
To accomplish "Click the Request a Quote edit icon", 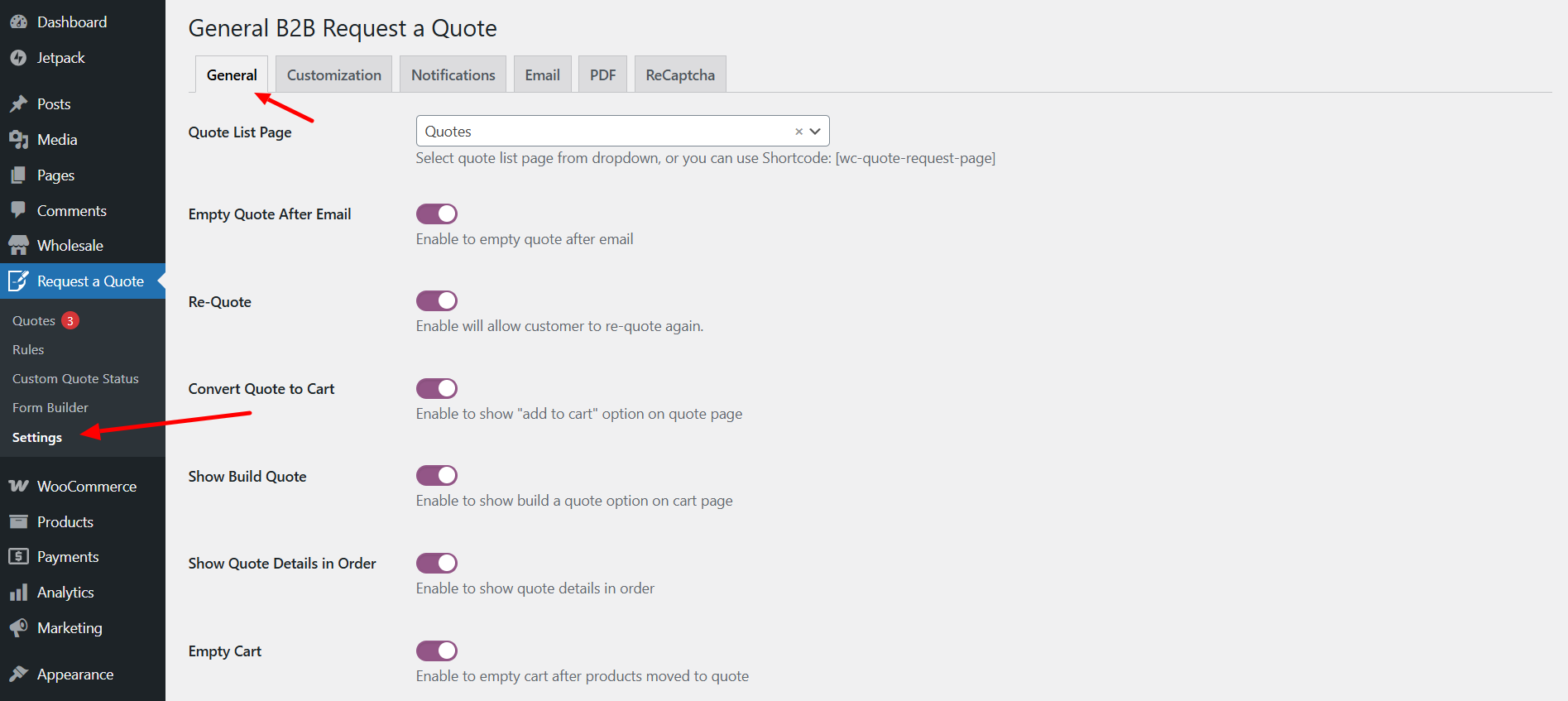I will click(x=18, y=281).
